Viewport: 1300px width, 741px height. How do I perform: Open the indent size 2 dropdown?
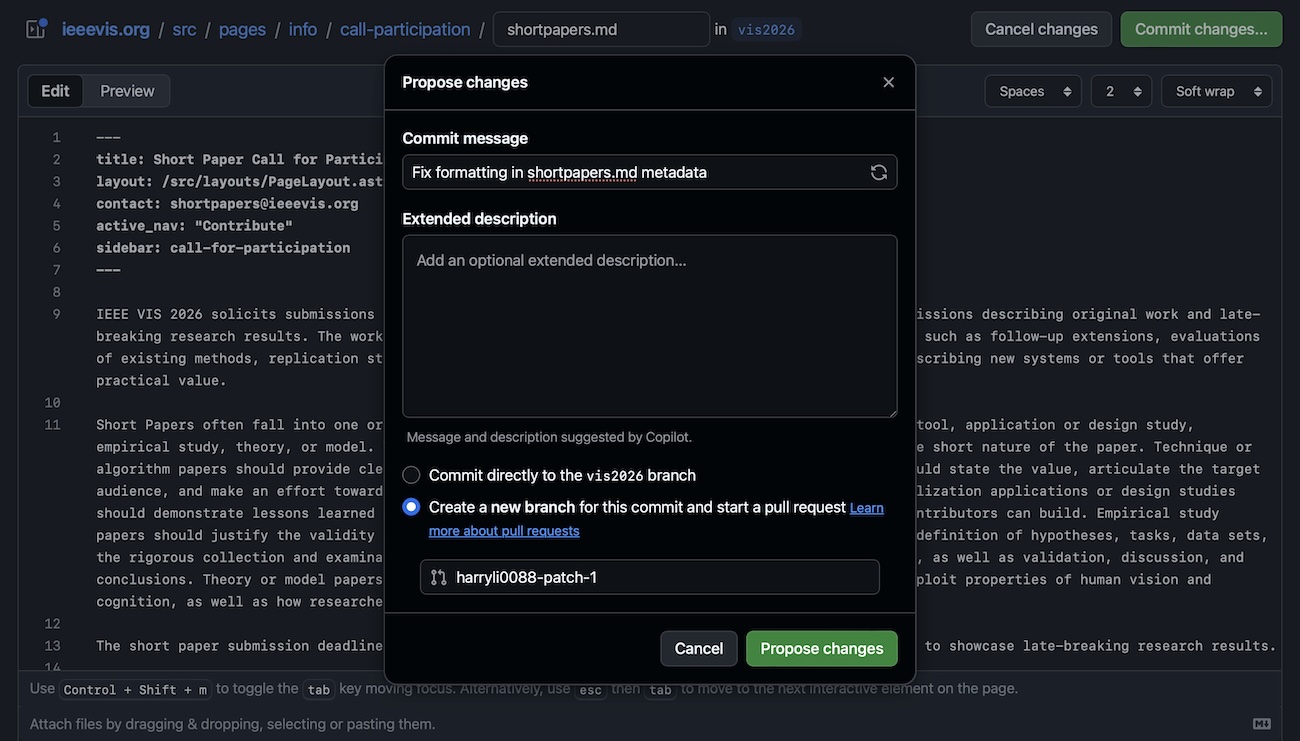click(1121, 91)
